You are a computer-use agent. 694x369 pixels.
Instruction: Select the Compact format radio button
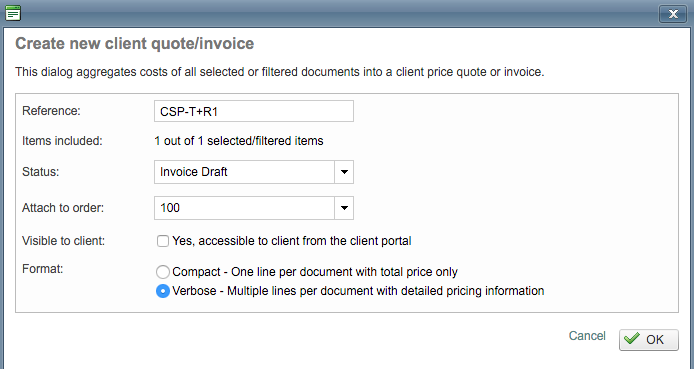(163, 272)
